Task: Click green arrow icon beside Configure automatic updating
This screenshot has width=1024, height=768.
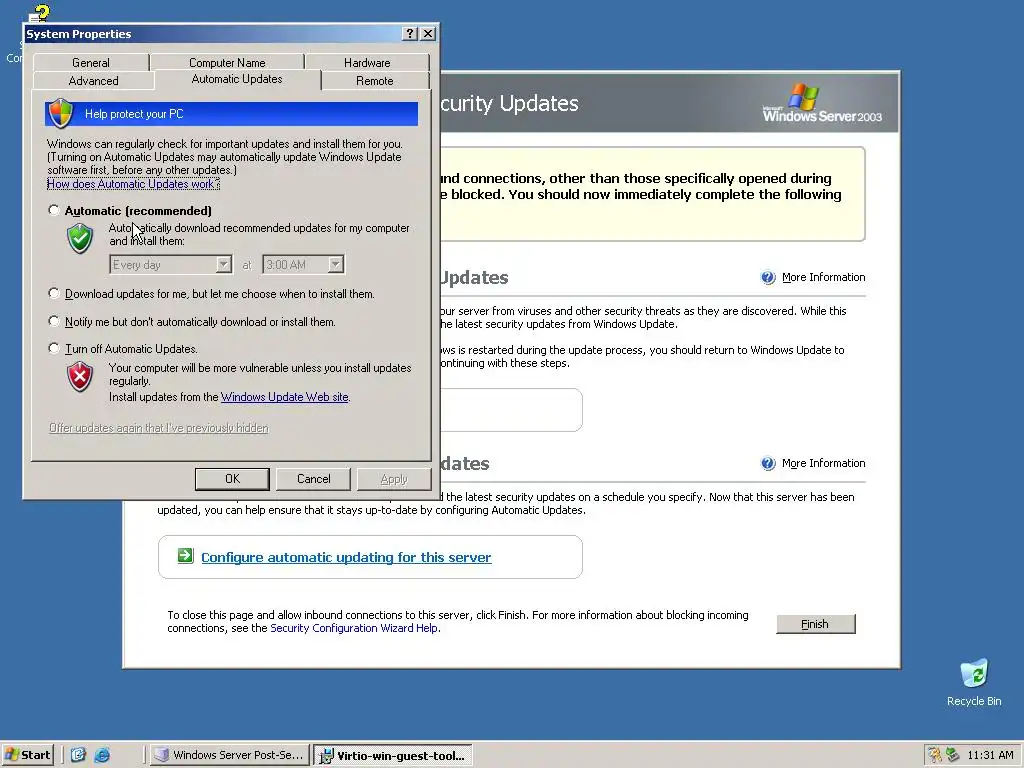Action: [x=185, y=556]
